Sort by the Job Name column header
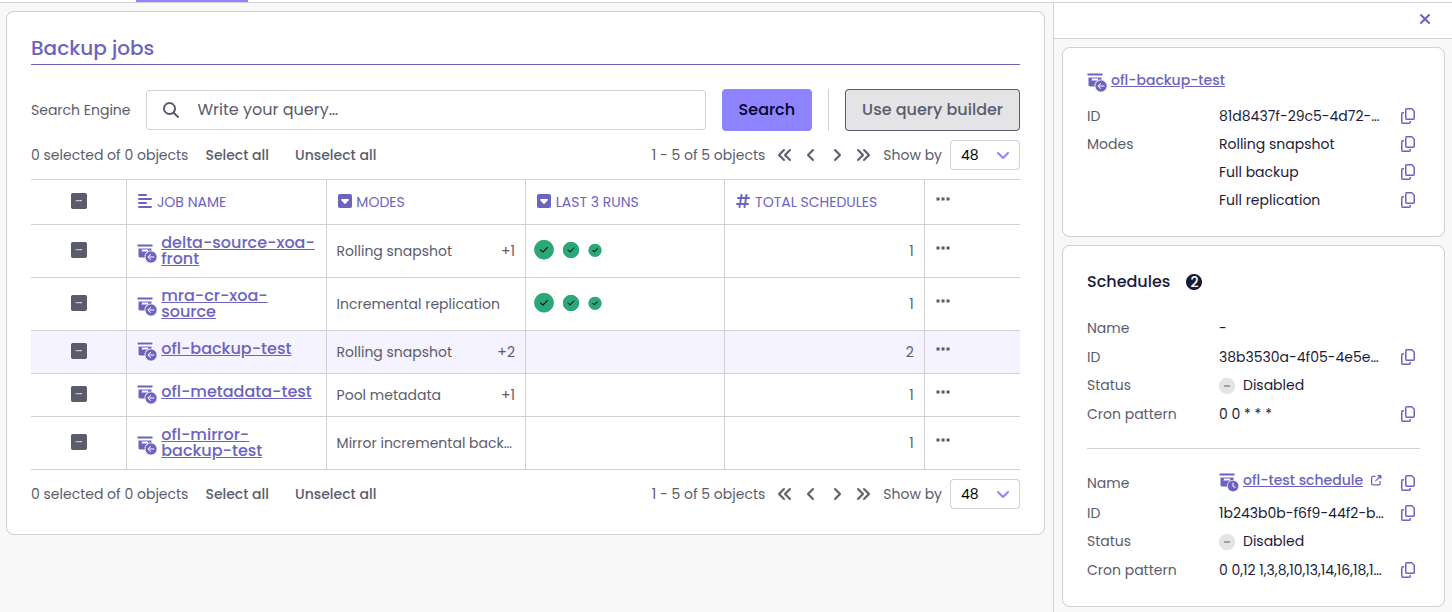The width and height of the screenshot is (1452, 612). (191, 202)
